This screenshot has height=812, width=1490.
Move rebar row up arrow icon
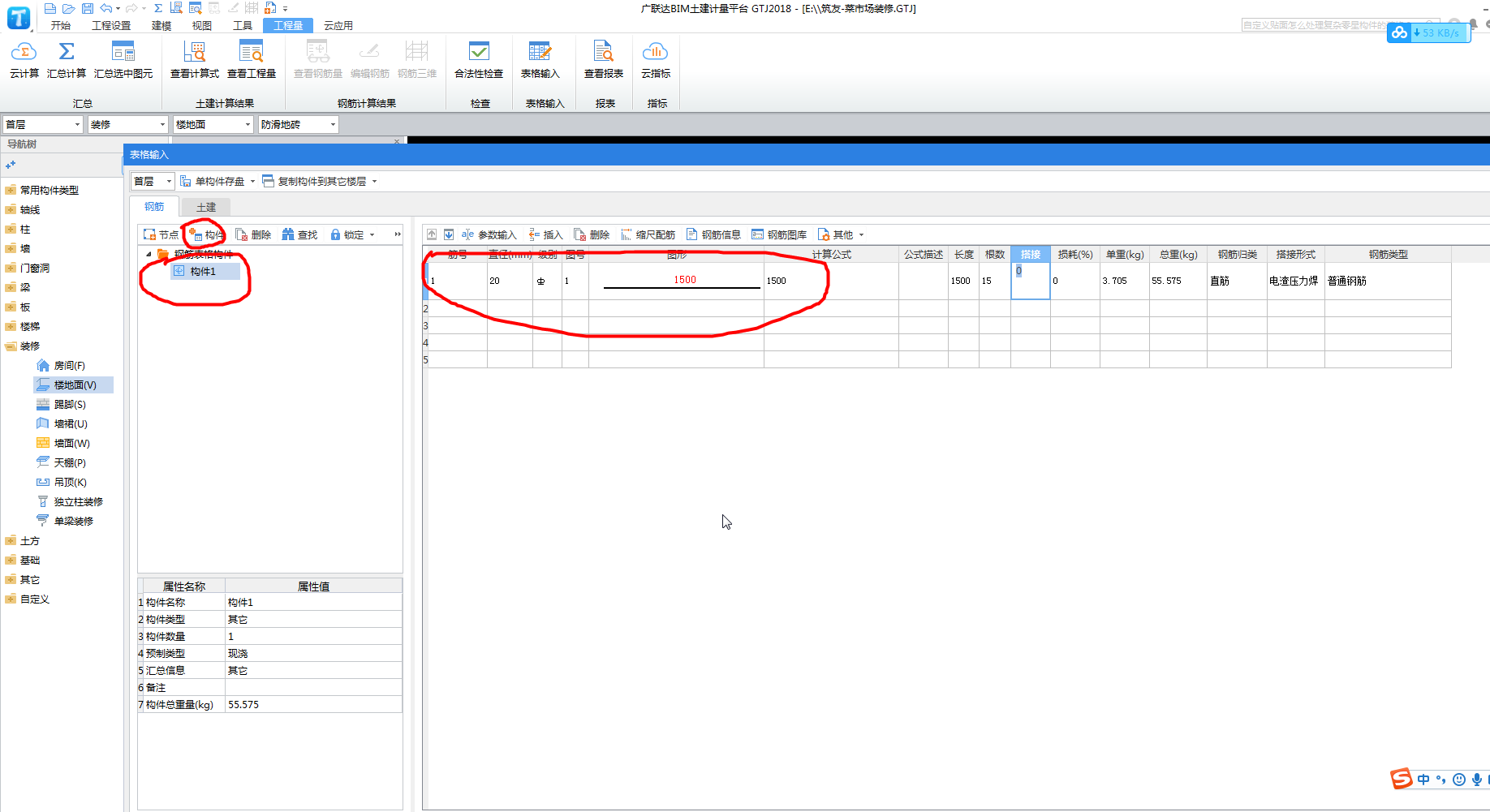pyautogui.click(x=432, y=234)
